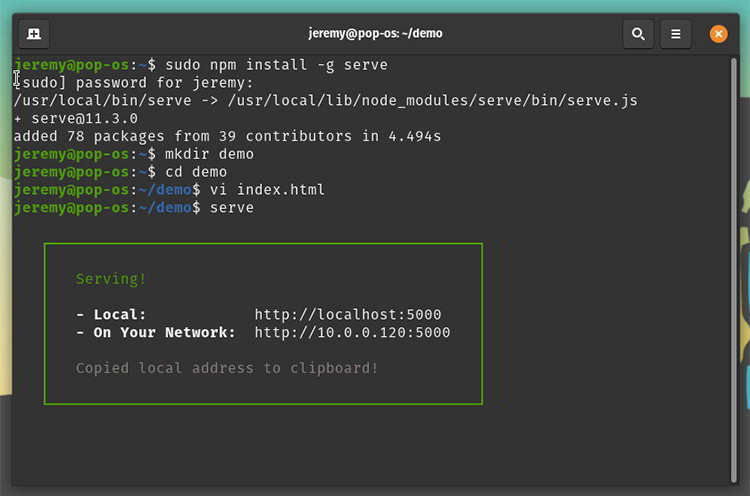Open the terminal search tool
The image size is (750, 496).
[x=638, y=34]
